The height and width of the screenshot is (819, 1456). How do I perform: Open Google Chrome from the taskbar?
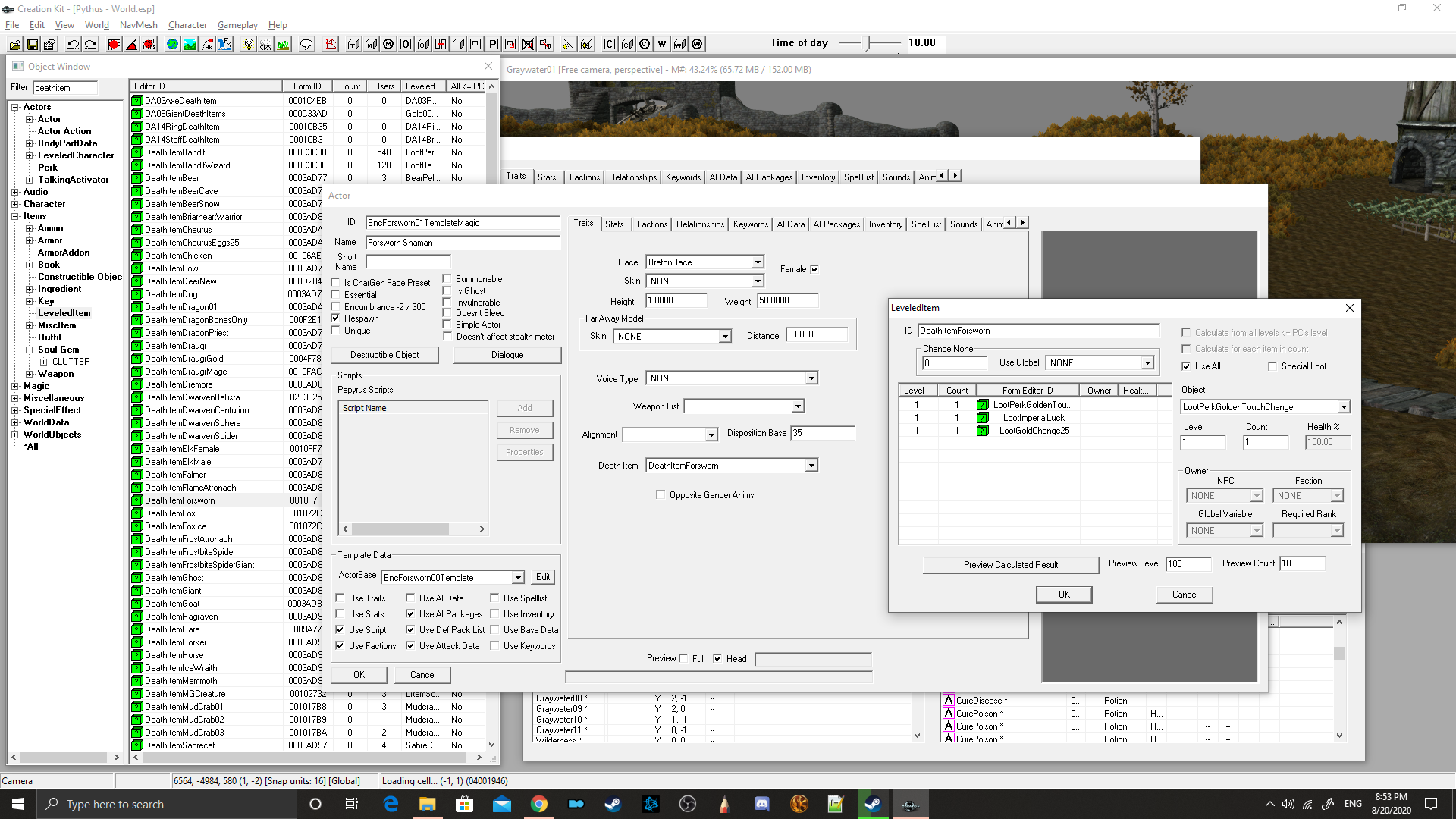tap(539, 805)
